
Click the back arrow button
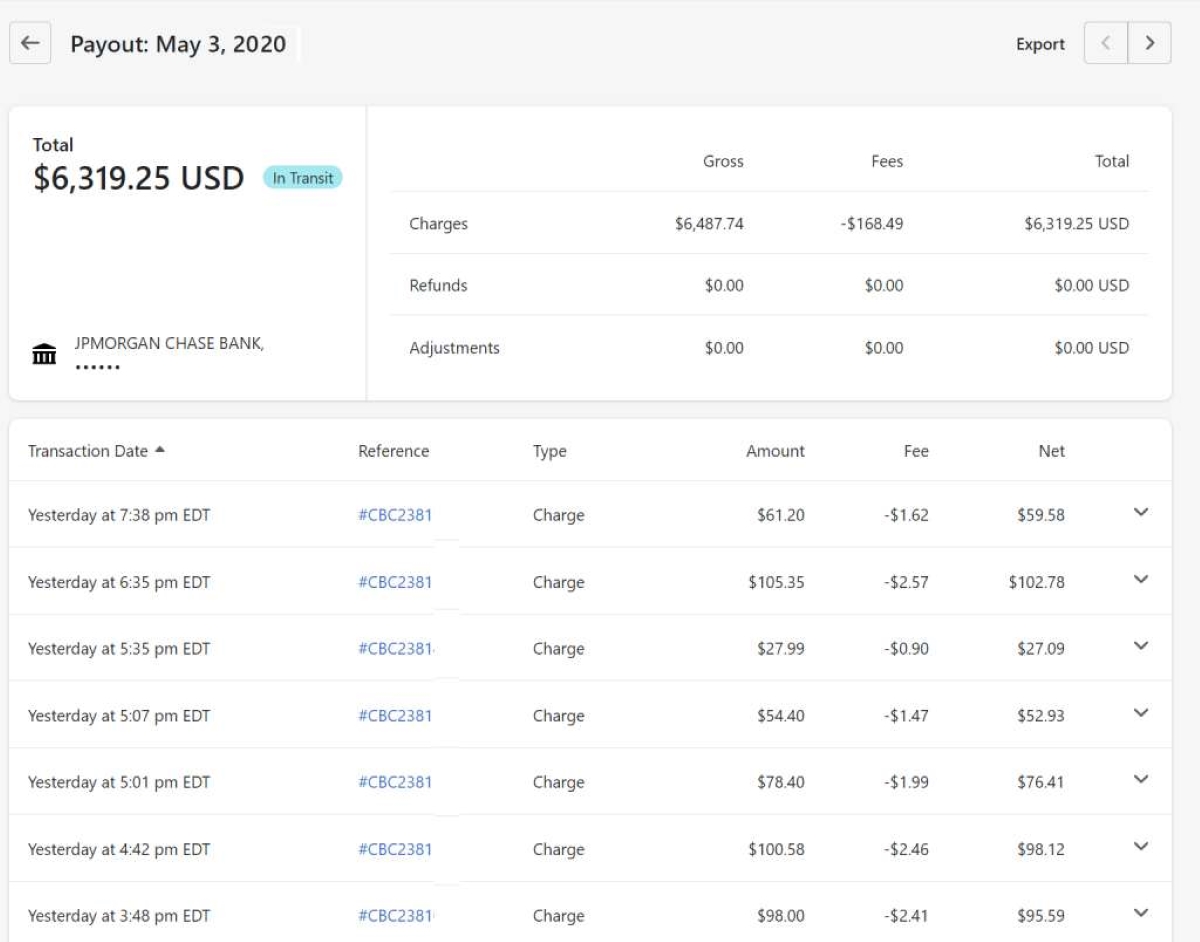coord(30,44)
